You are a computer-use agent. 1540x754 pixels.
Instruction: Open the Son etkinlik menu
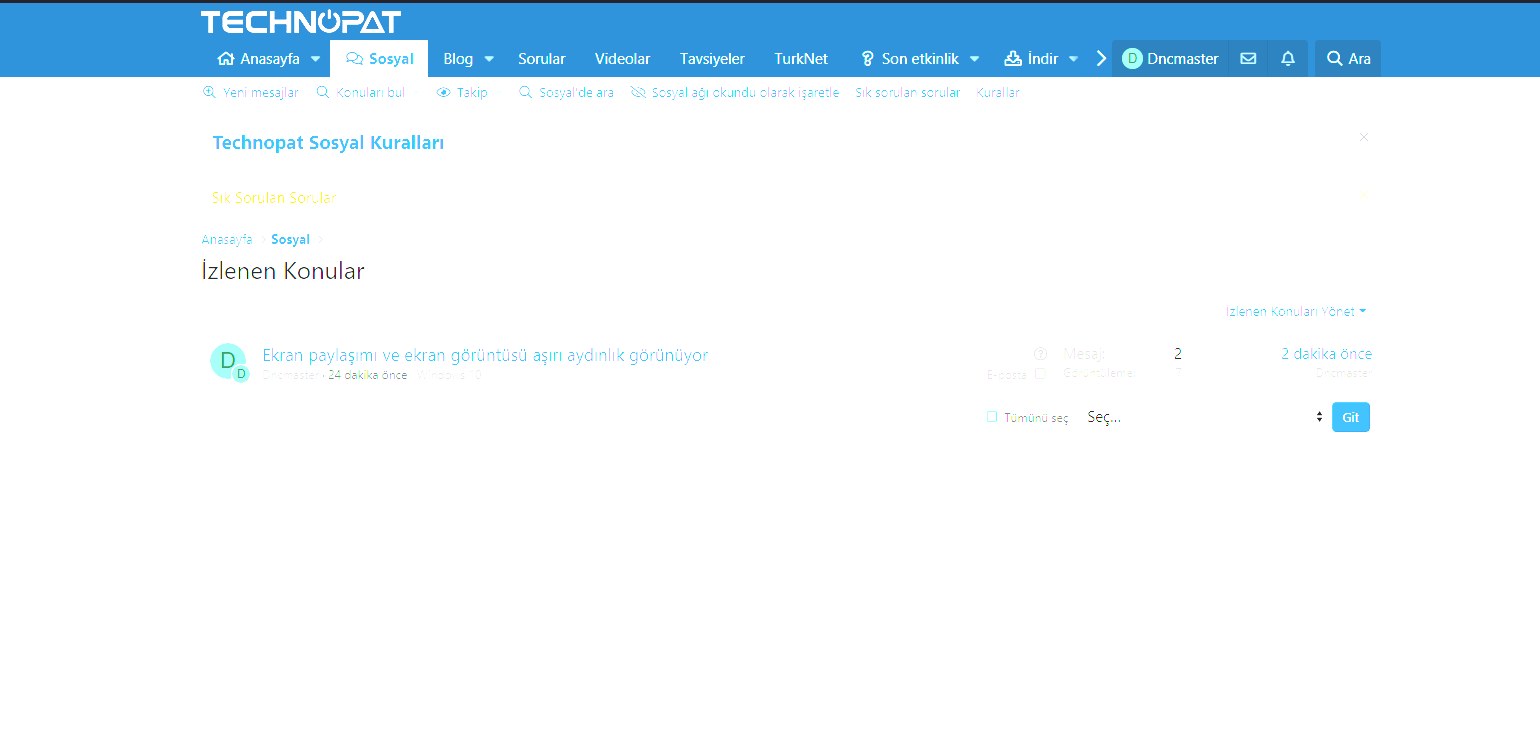(909, 58)
